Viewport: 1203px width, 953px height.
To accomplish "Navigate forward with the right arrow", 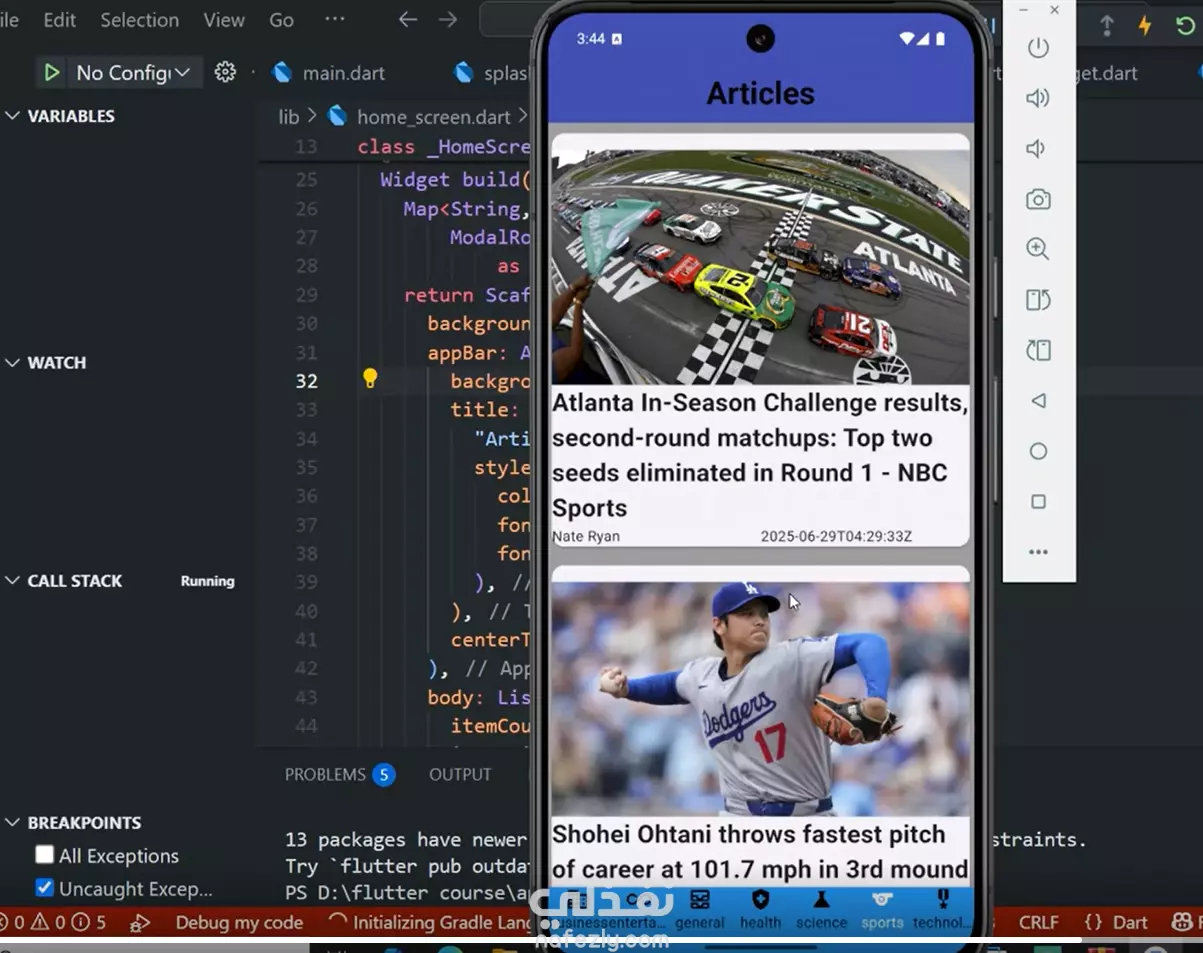I will [447, 20].
